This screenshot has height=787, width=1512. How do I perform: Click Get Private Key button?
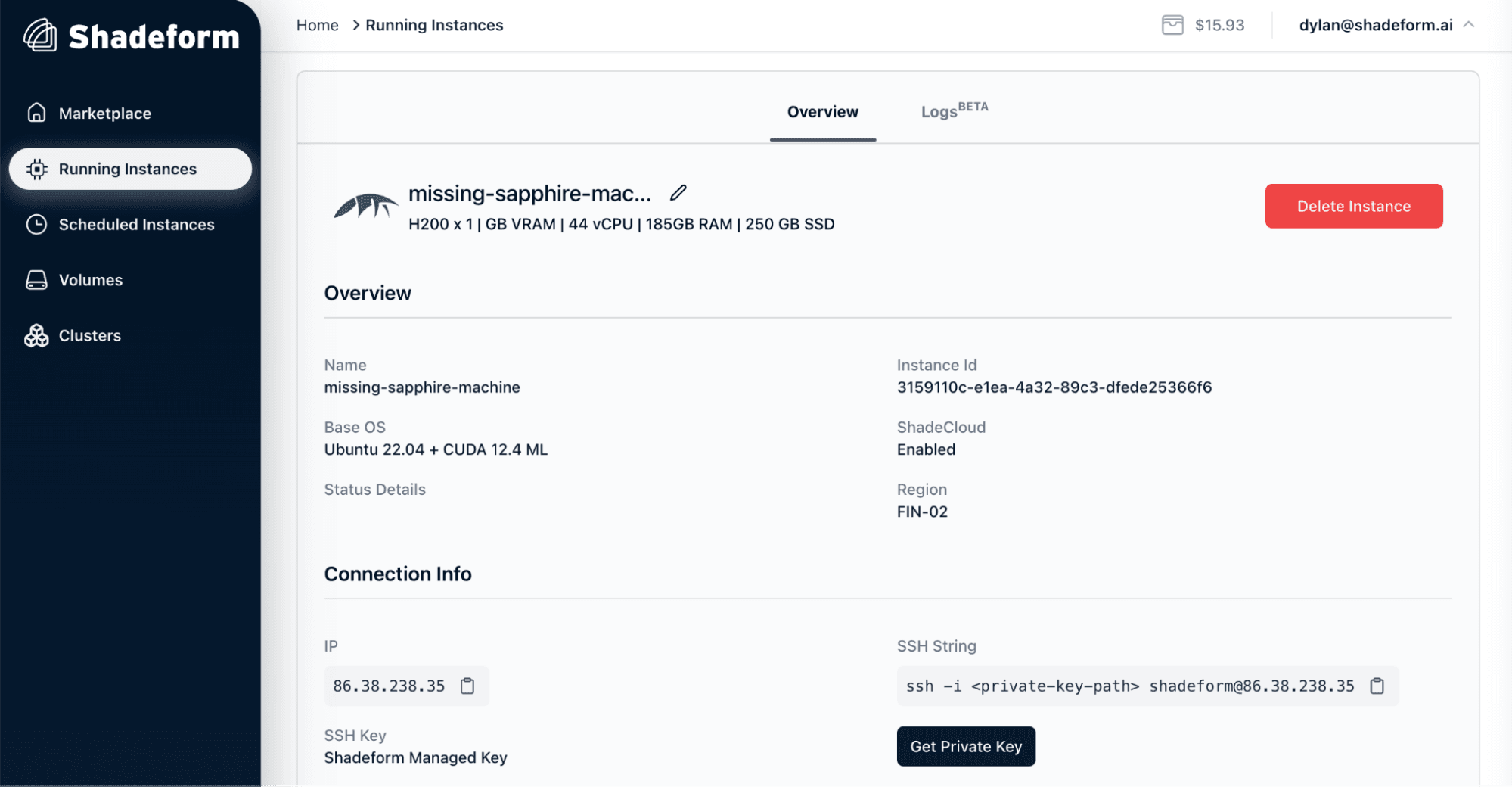966,746
